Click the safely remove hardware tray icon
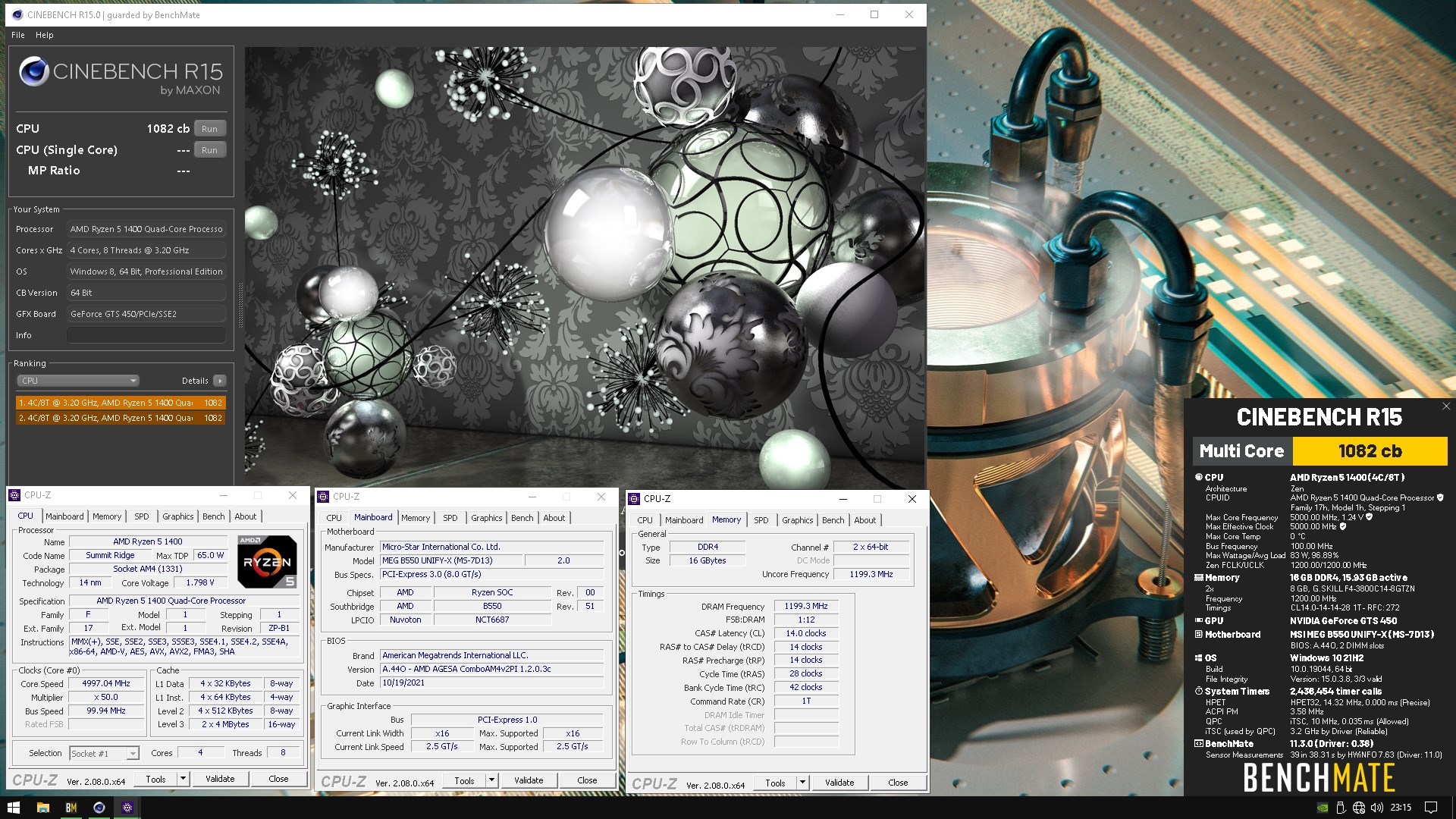 (x=1341, y=808)
